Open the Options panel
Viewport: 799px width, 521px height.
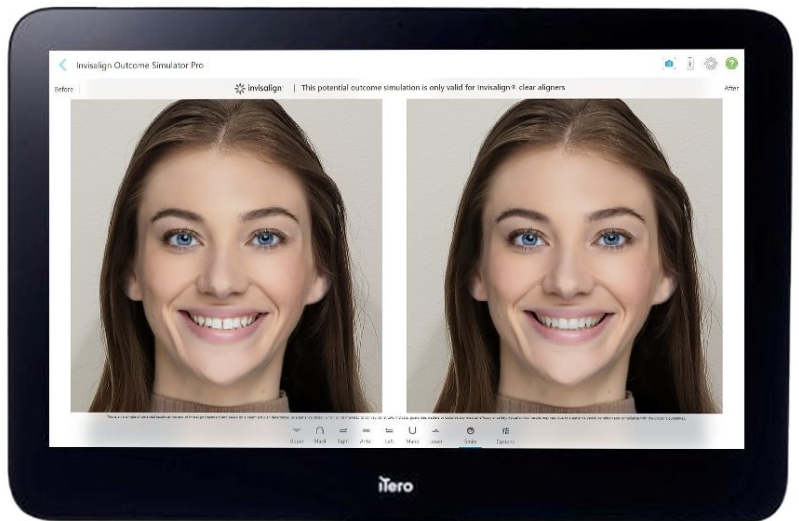[x=505, y=435]
